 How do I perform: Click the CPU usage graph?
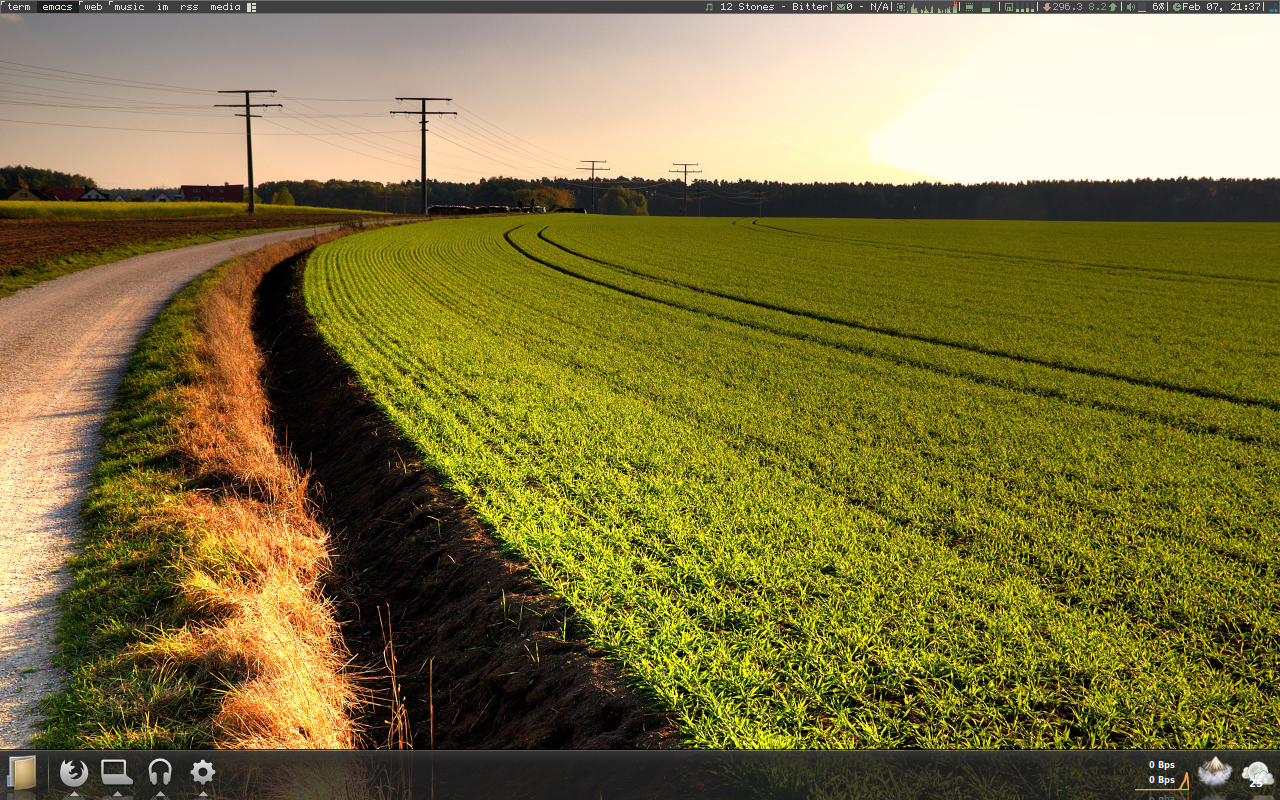pos(934,7)
